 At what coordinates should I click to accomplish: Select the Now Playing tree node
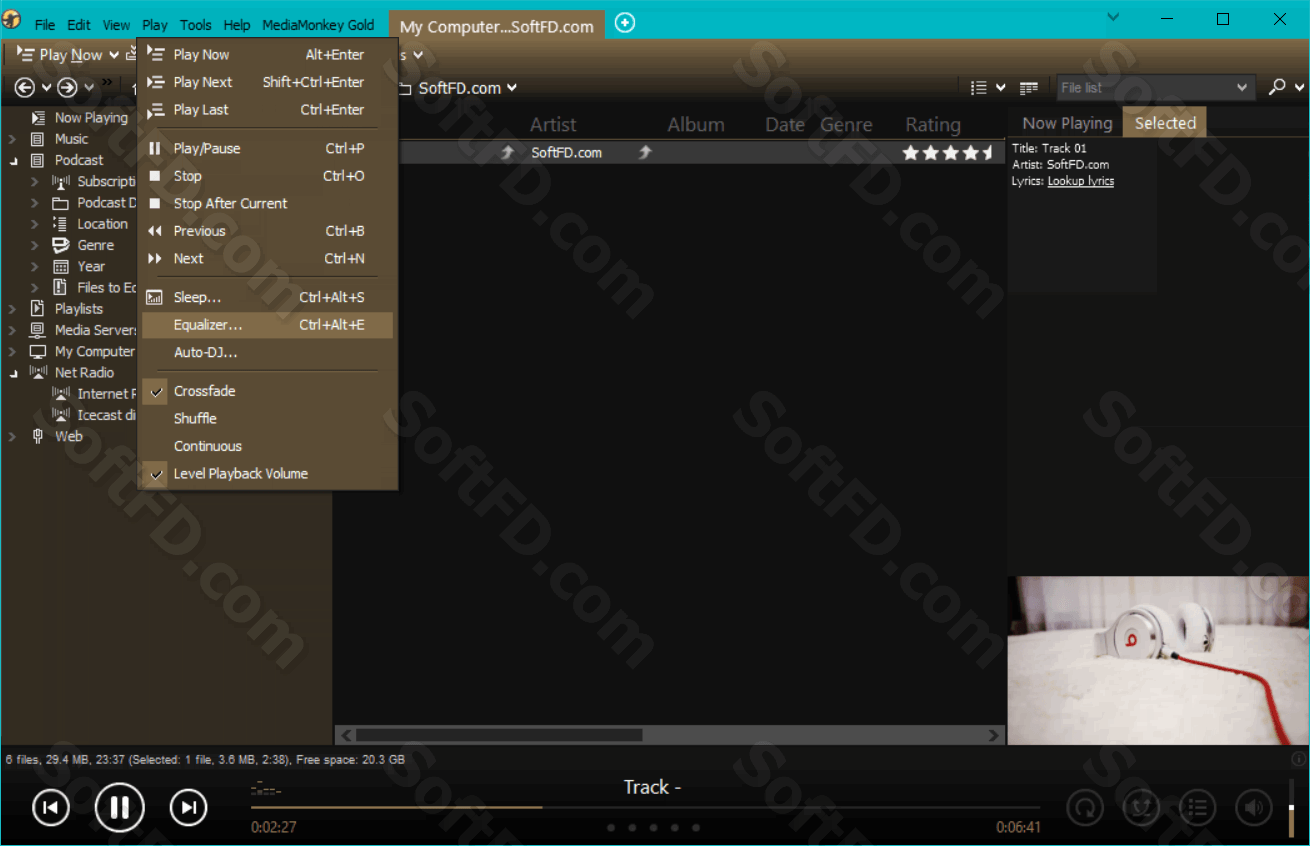(91, 118)
